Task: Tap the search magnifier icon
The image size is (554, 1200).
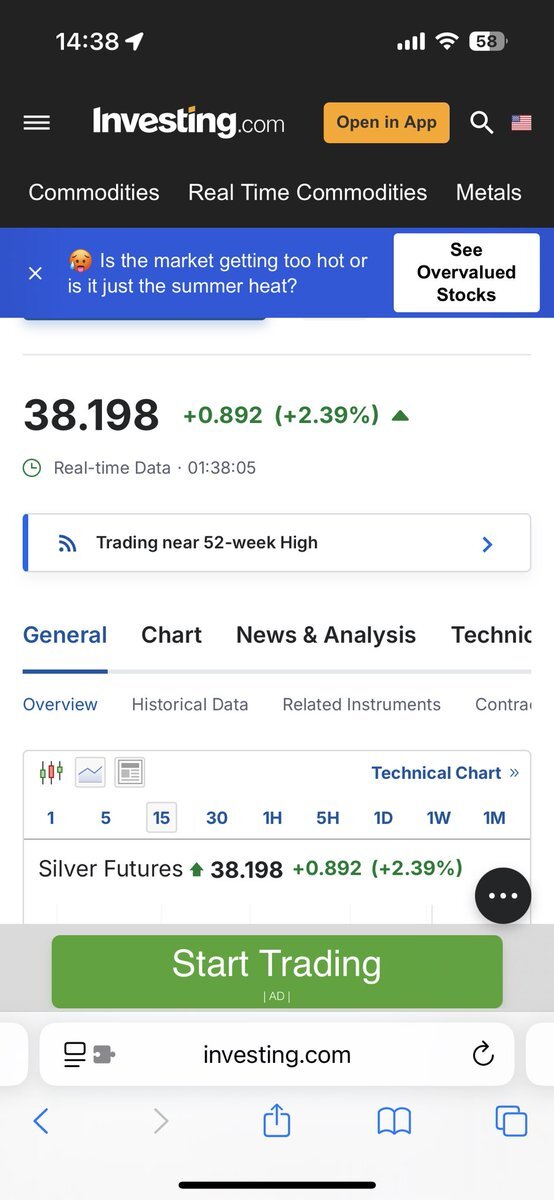Action: click(482, 123)
